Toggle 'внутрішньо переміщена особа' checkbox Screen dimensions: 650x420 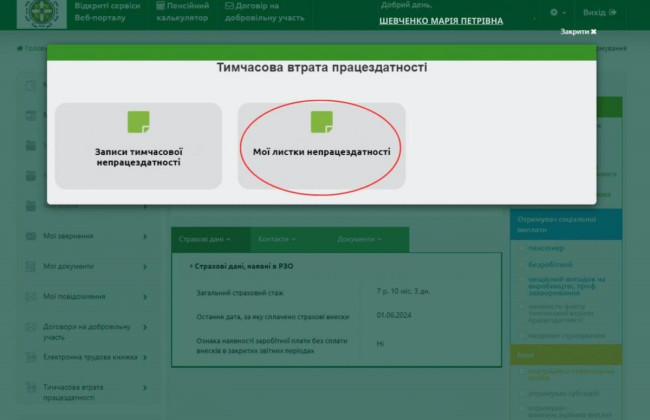coord(522,371)
